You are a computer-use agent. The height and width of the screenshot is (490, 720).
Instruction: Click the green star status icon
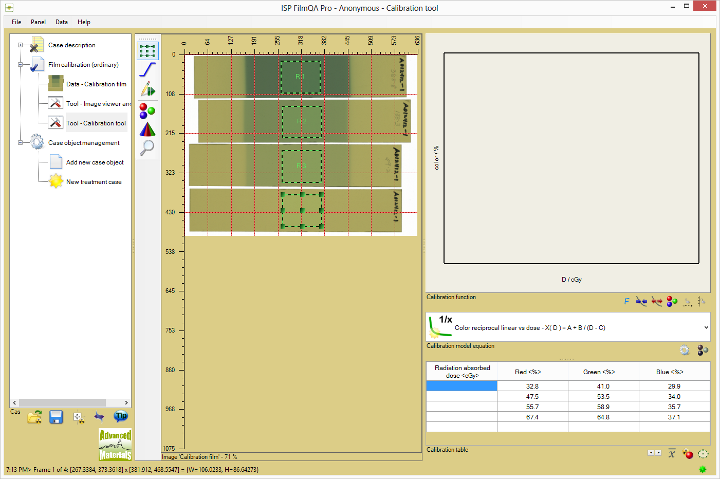coord(703,469)
